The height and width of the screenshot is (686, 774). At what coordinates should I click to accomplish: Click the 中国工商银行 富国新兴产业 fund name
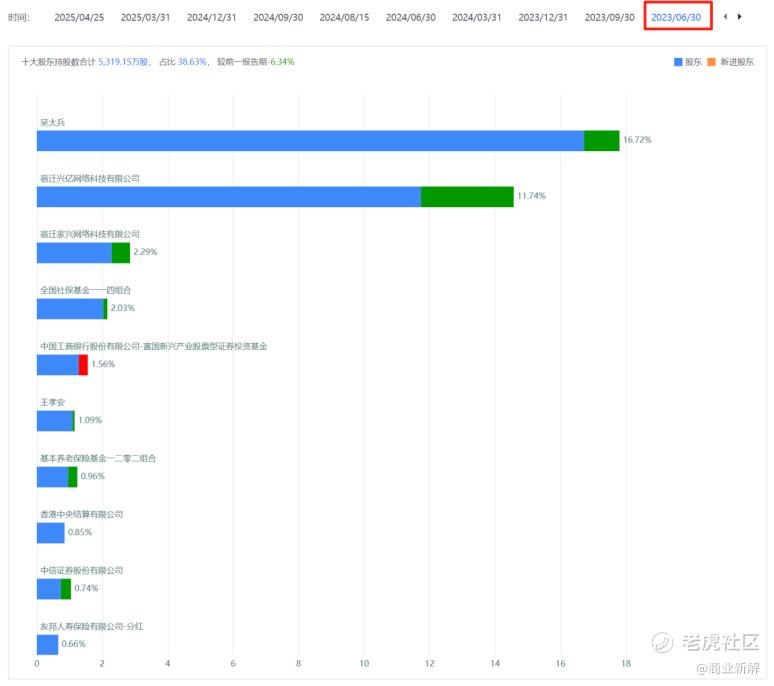[x=154, y=346]
